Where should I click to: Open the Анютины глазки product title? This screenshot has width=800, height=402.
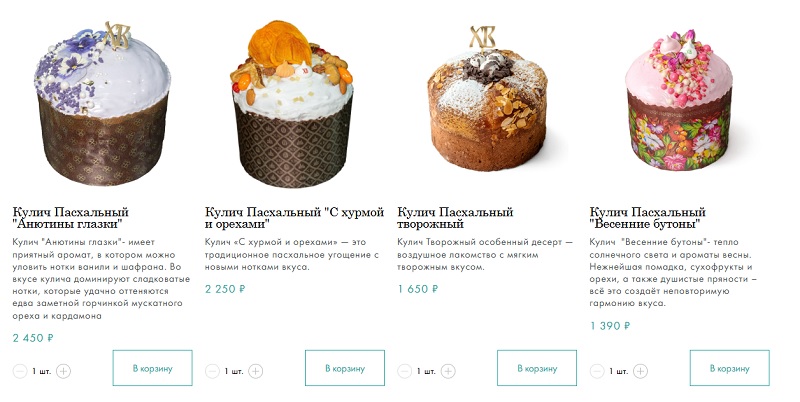[71, 218]
